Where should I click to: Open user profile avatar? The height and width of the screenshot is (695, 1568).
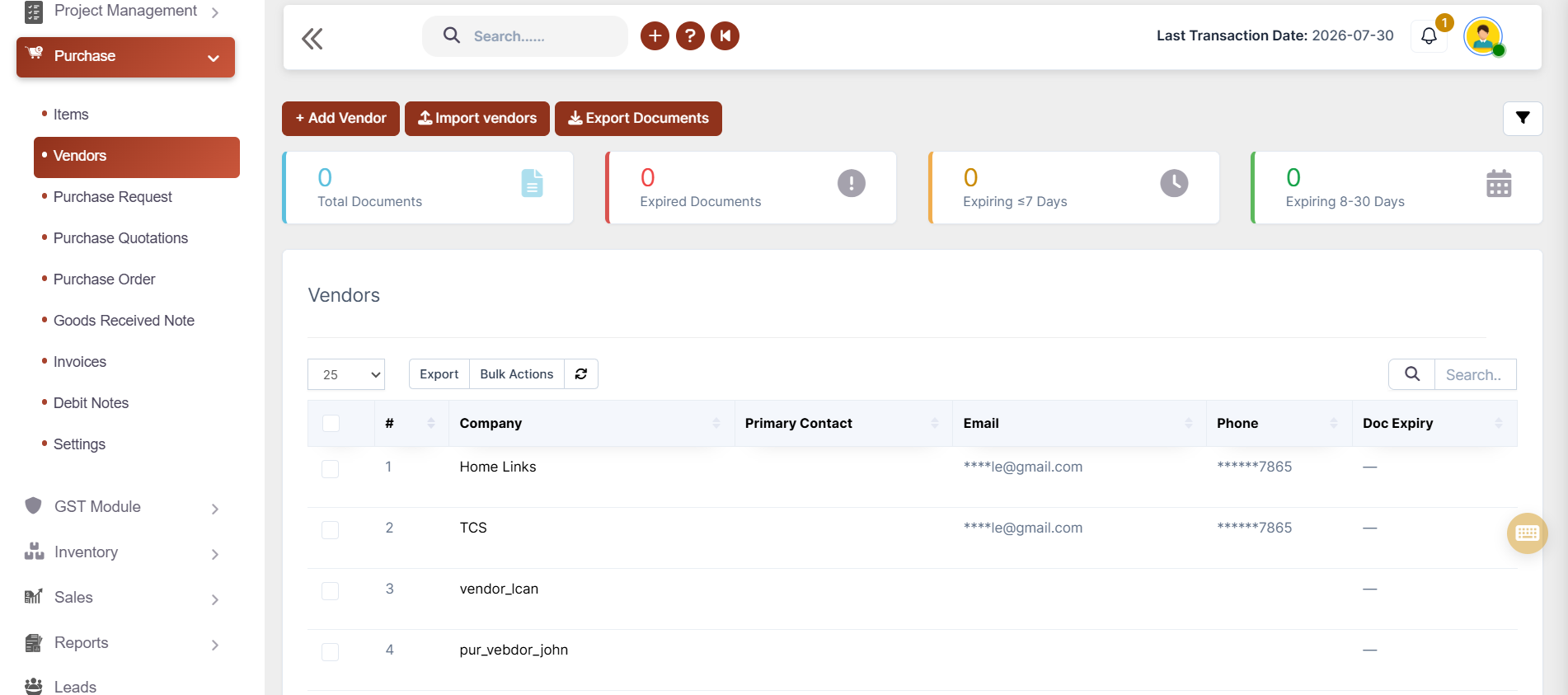point(1483,36)
